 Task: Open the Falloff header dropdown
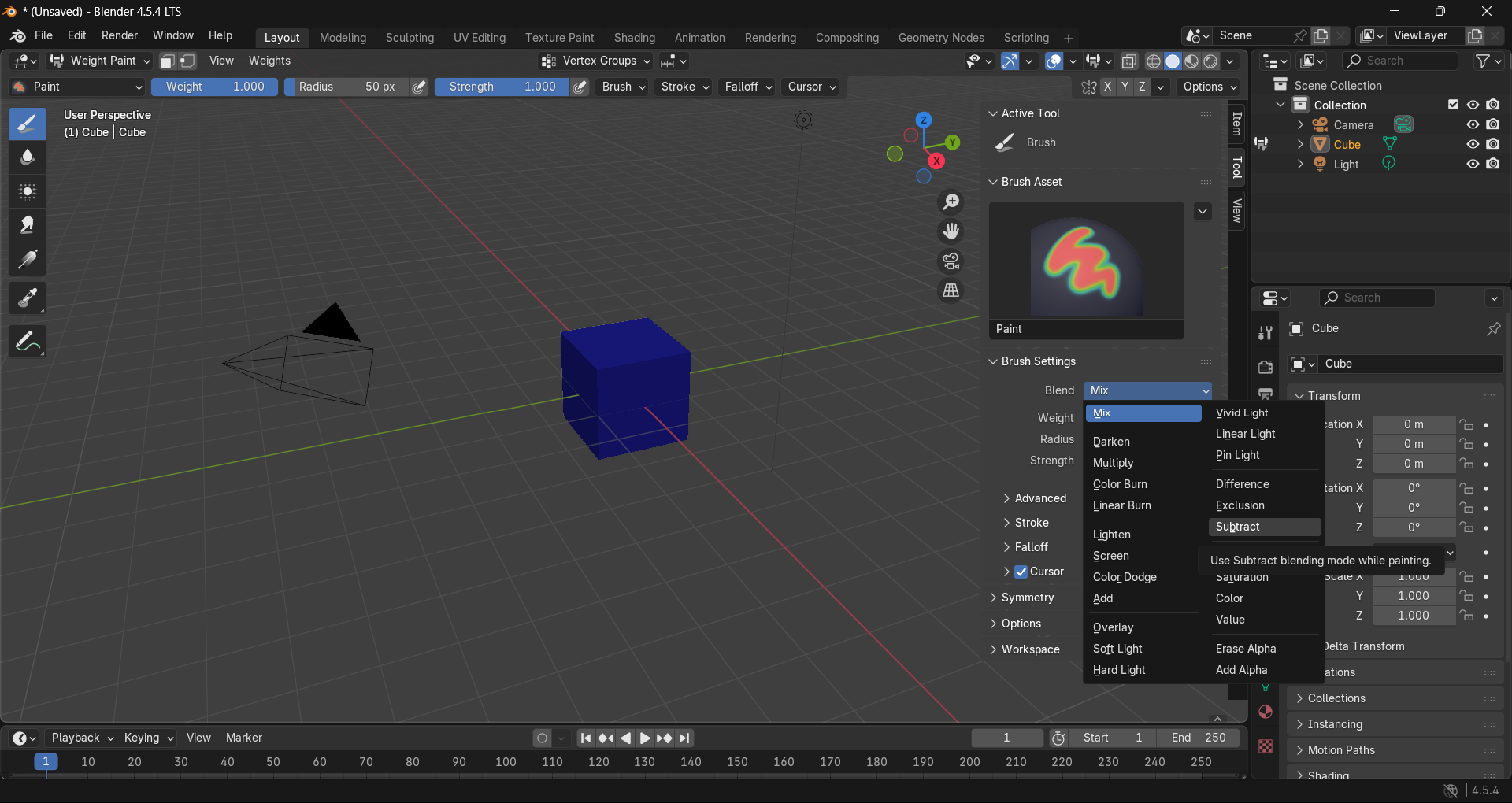(x=748, y=87)
